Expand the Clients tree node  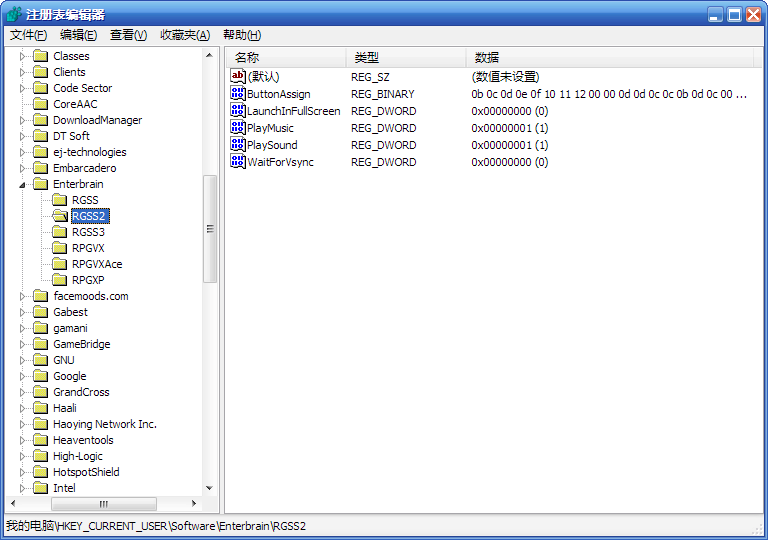(x=22, y=73)
